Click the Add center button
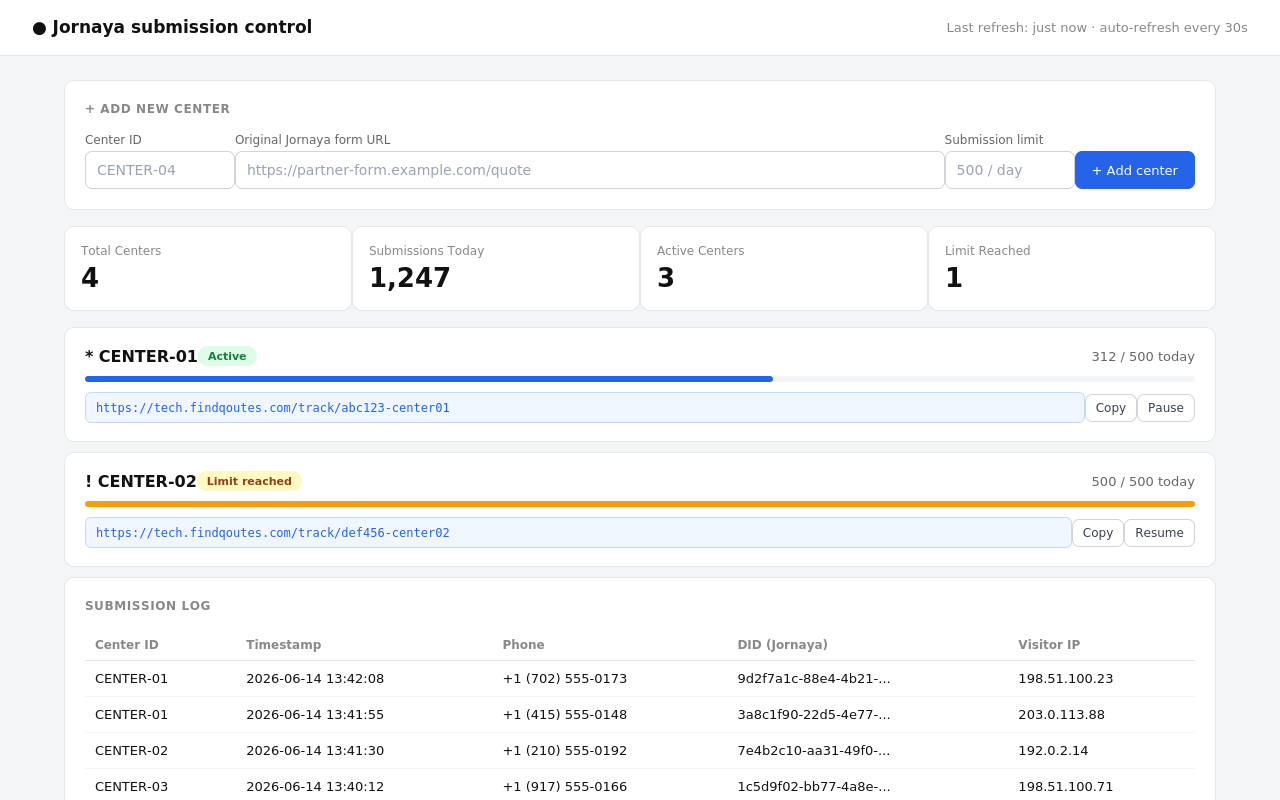 [x=1135, y=170]
